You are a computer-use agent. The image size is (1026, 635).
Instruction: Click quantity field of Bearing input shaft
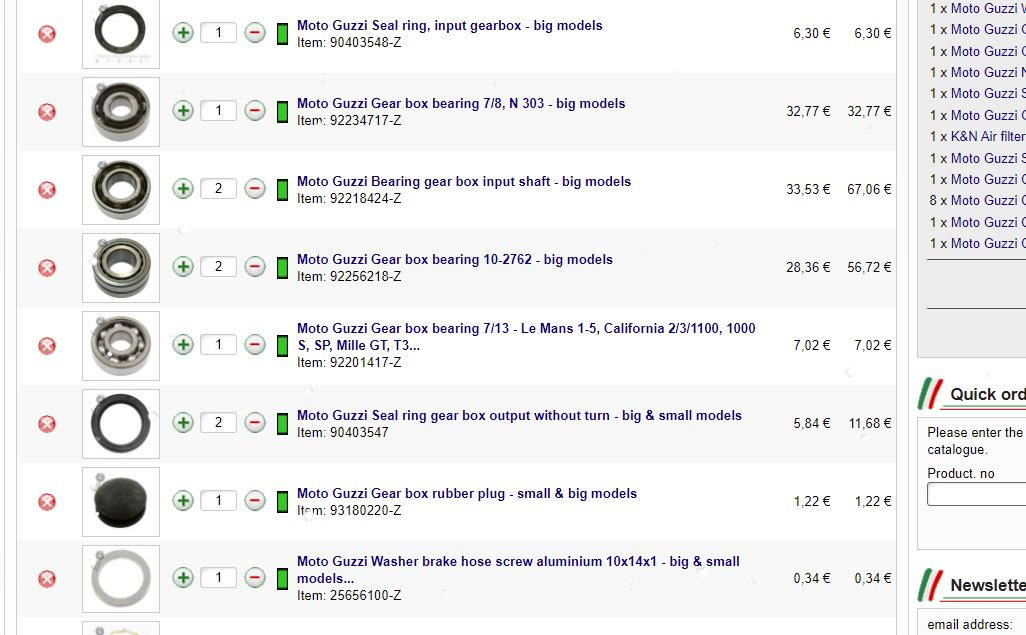tap(219, 189)
